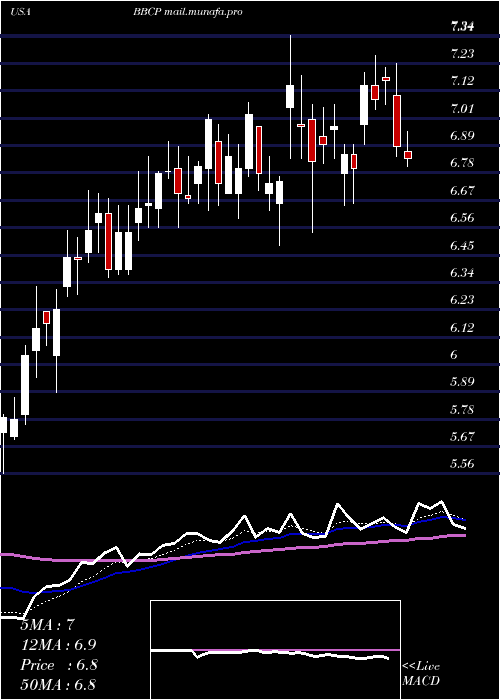Click the <<Live MACD label

tap(421, 674)
